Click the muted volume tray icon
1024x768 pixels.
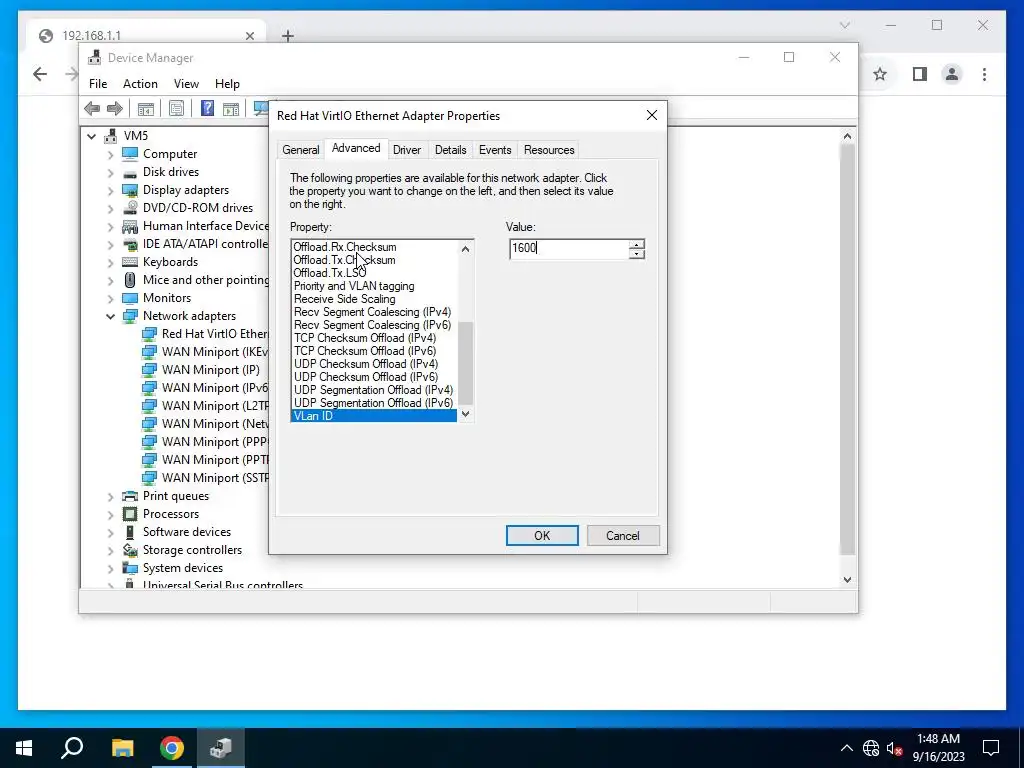(x=895, y=748)
